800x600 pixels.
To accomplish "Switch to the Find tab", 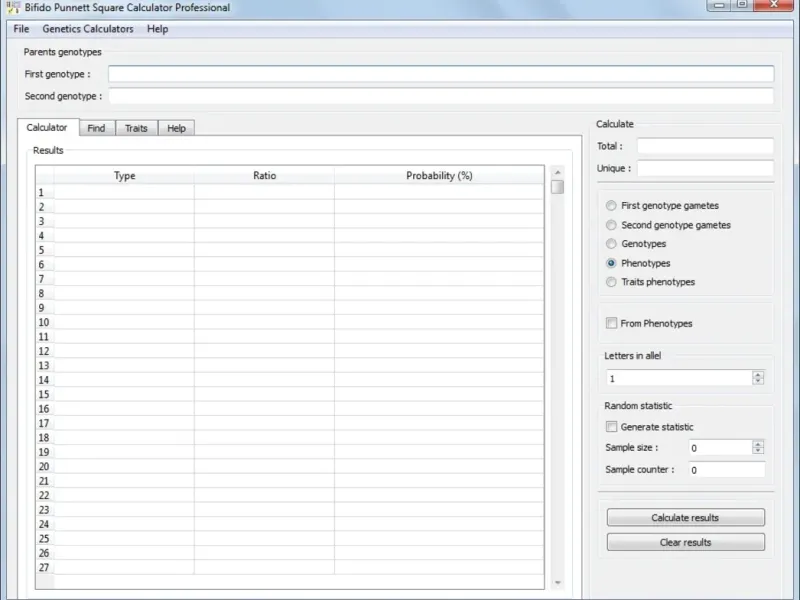I will 96,128.
